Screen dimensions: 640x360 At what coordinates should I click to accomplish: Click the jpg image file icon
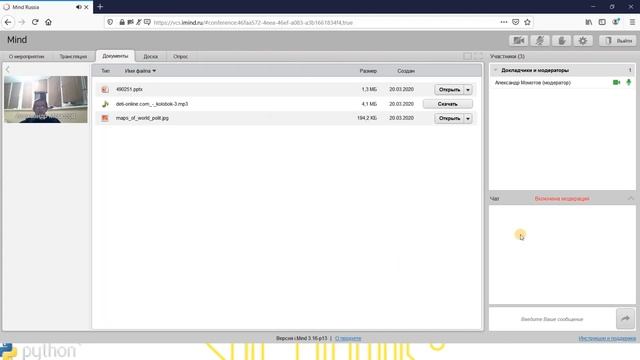pos(105,118)
